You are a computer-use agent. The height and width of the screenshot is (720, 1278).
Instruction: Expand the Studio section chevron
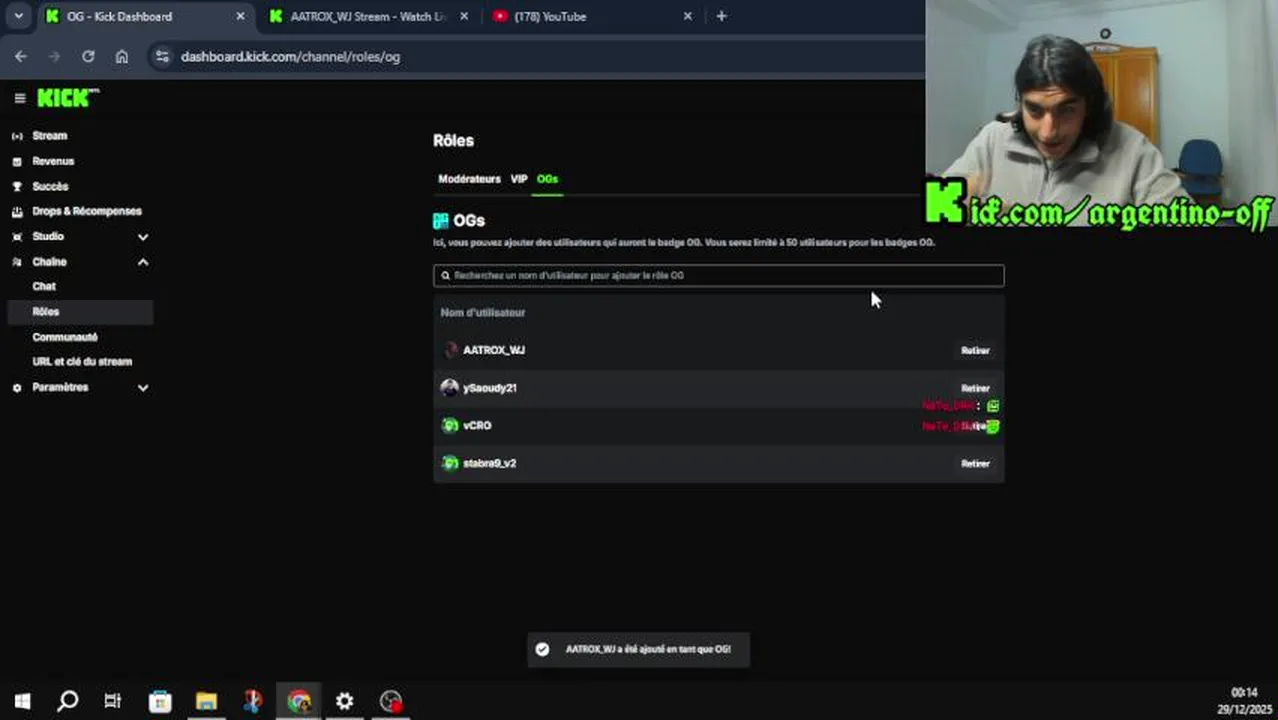pos(143,237)
